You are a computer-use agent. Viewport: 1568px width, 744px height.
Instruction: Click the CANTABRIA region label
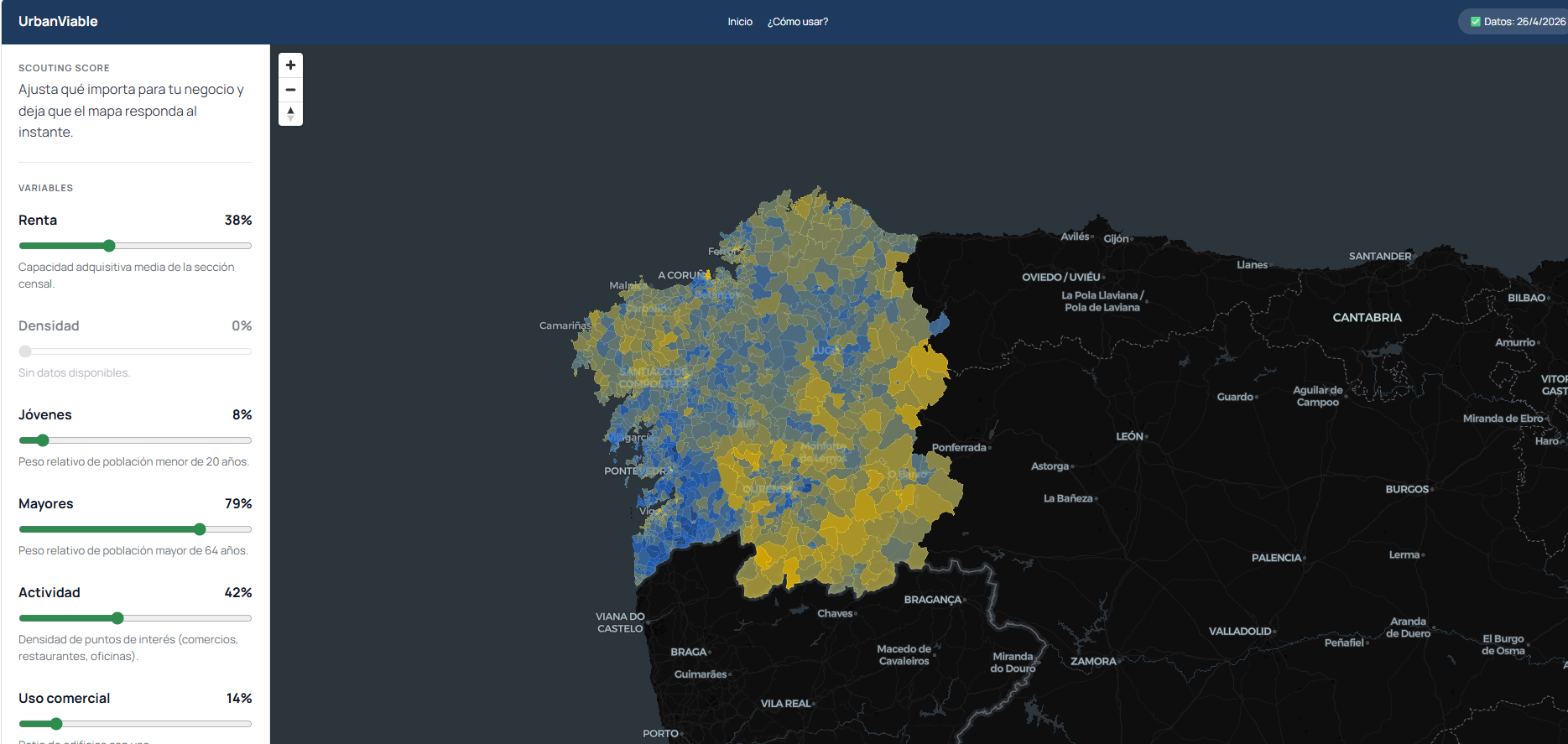click(1367, 317)
